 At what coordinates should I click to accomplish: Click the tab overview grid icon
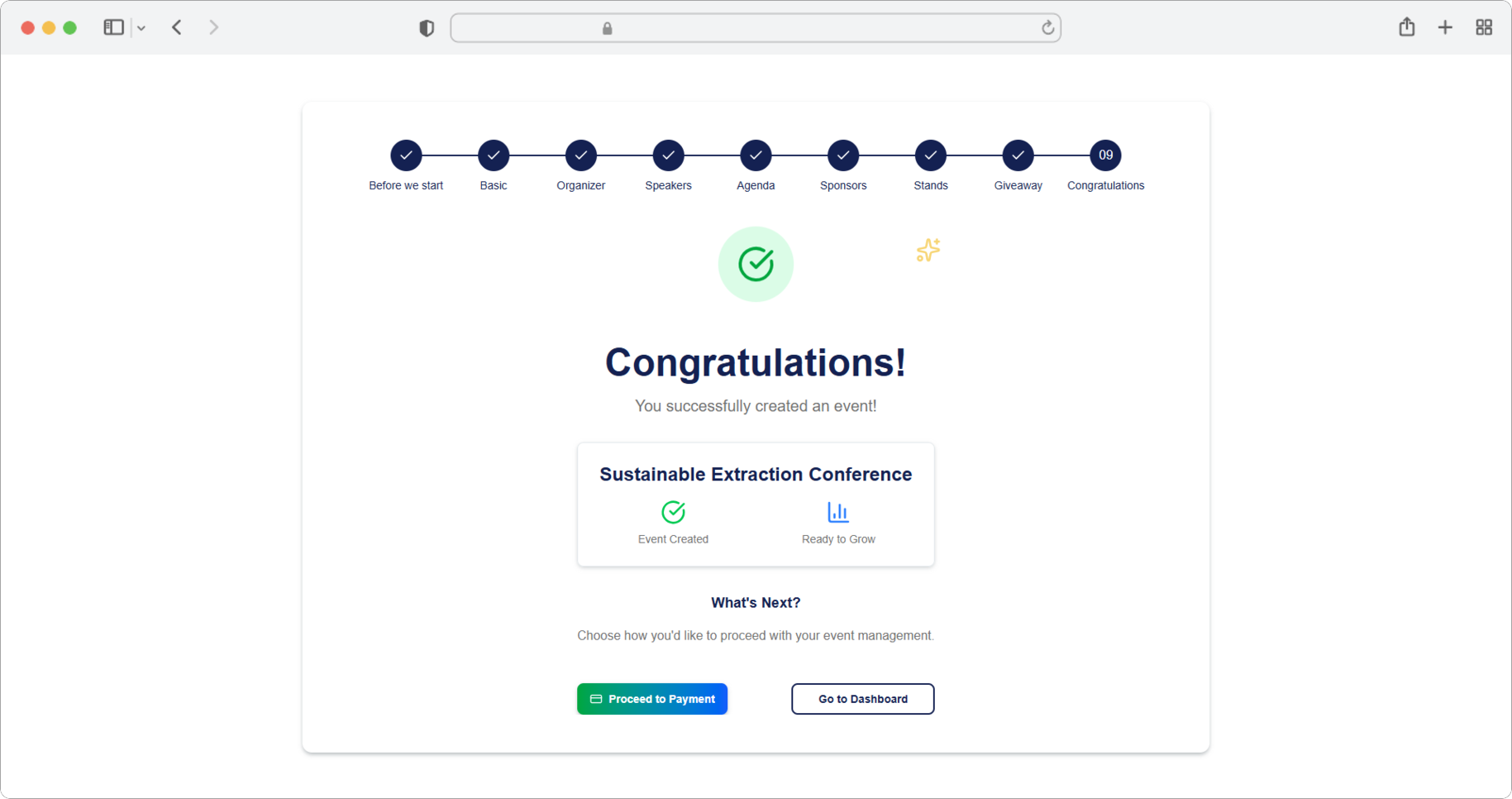click(x=1483, y=26)
